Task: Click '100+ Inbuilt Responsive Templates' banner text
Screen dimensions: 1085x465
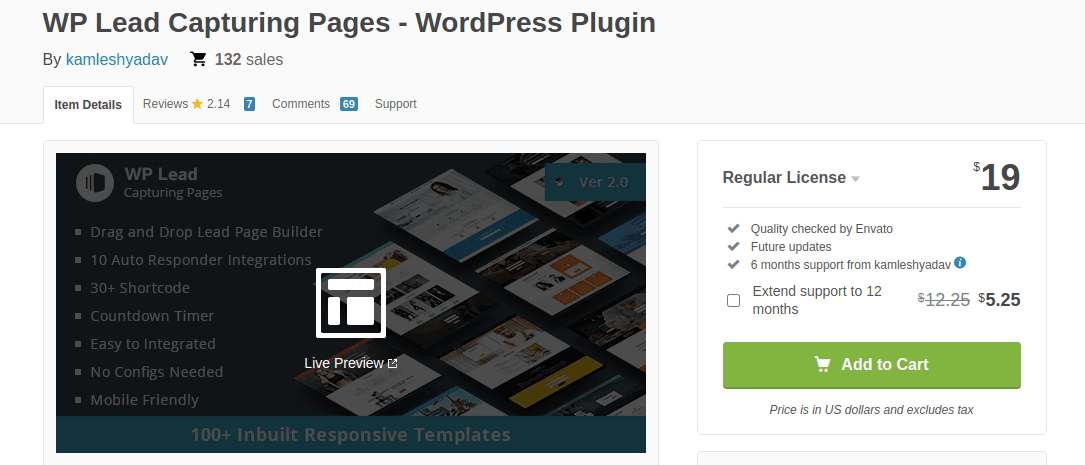Action: [x=350, y=435]
